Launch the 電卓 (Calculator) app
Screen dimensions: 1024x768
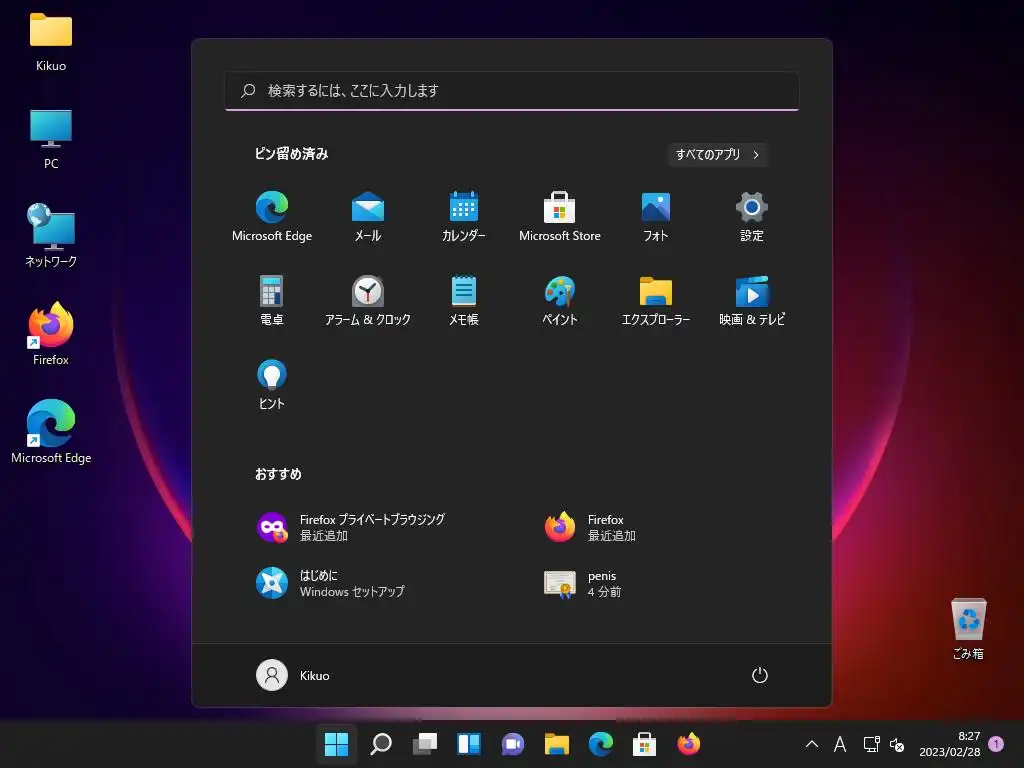[x=272, y=300]
